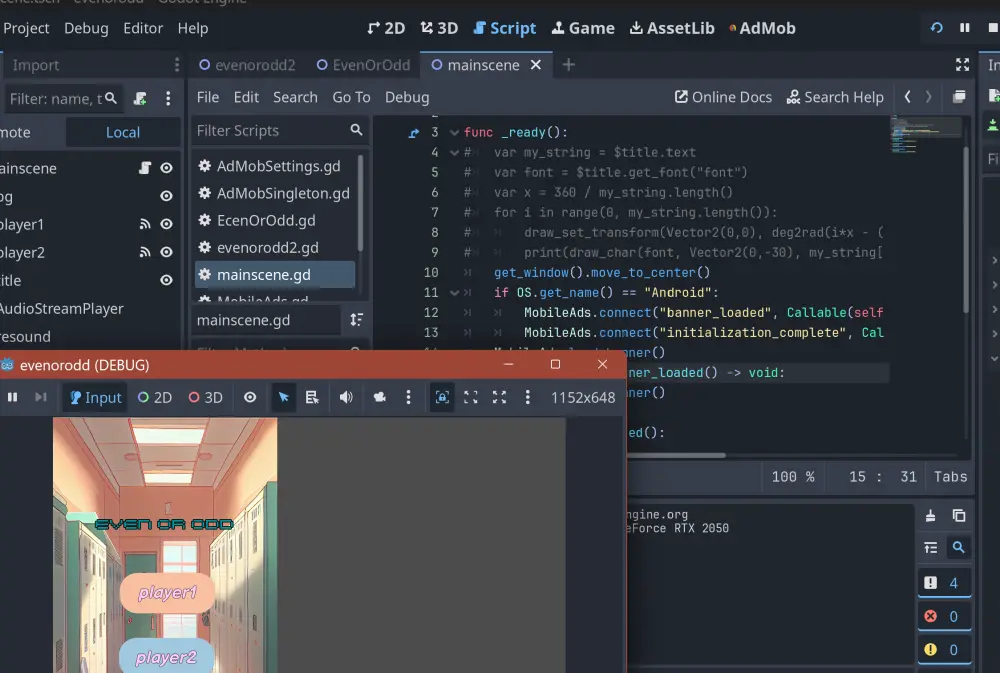Viewport: 1000px width, 673px height.
Task: Toggle visibility of the player1 node
Action: pos(166,224)
